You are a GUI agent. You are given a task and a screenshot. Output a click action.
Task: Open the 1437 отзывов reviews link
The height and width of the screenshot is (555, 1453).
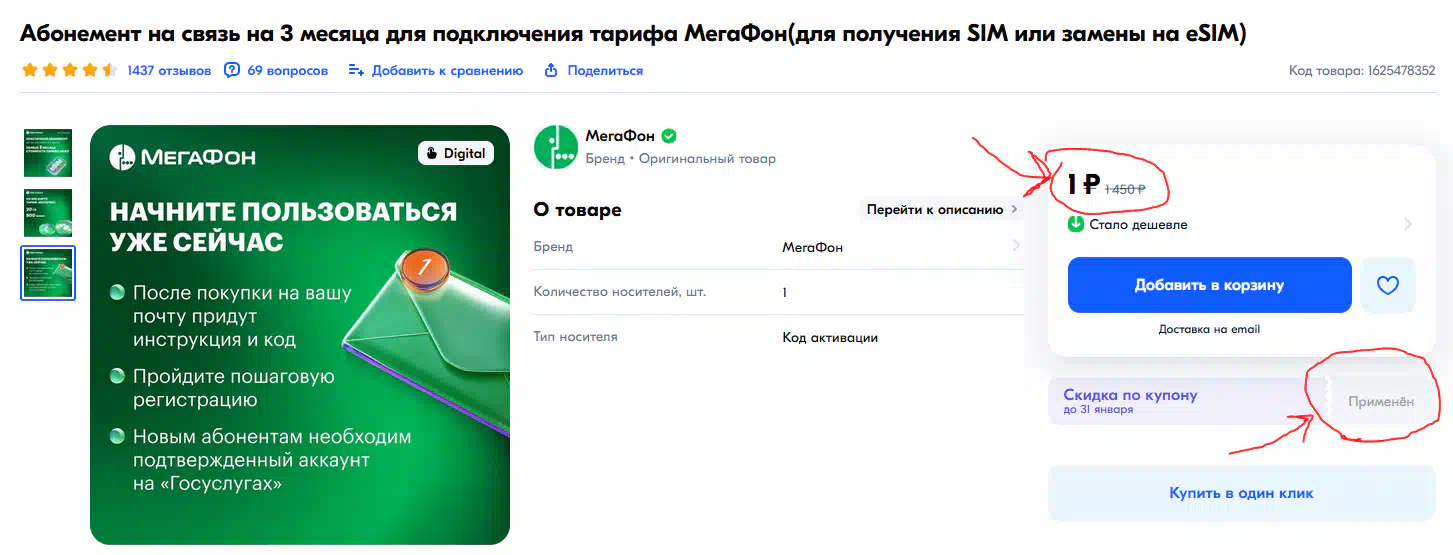tap(169, 70)
